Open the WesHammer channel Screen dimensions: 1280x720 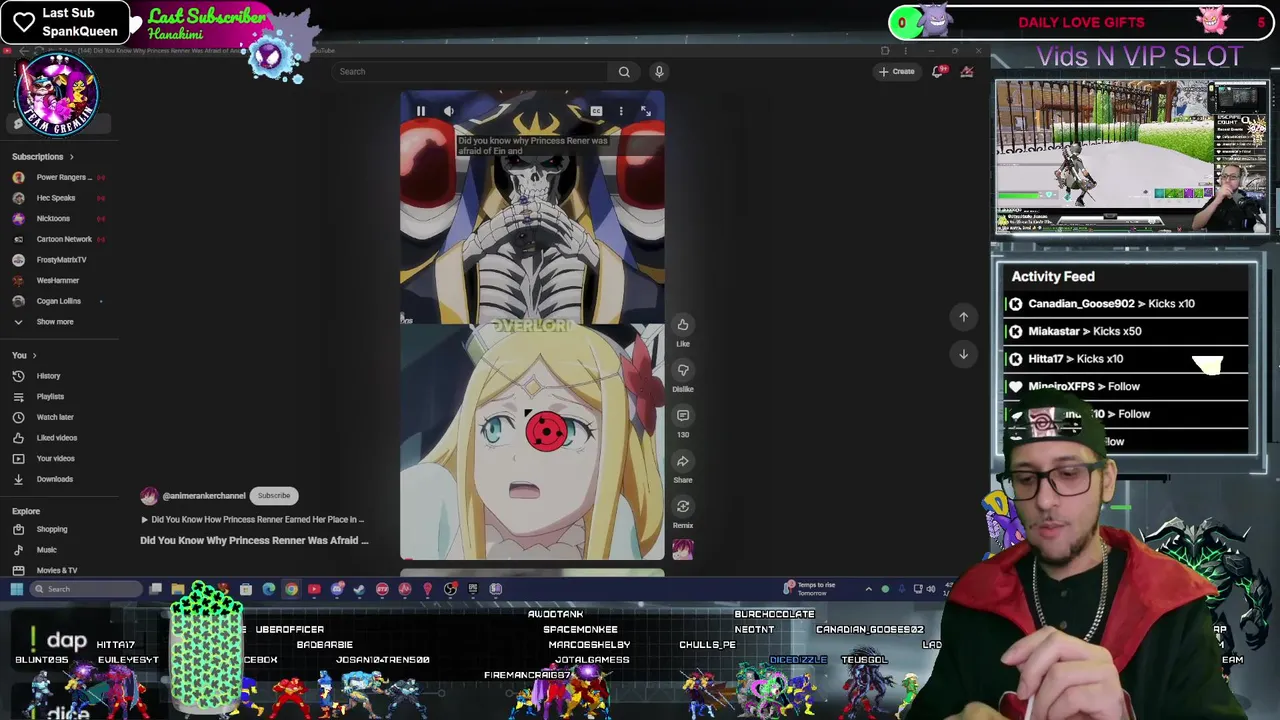(x=58, y=280)
